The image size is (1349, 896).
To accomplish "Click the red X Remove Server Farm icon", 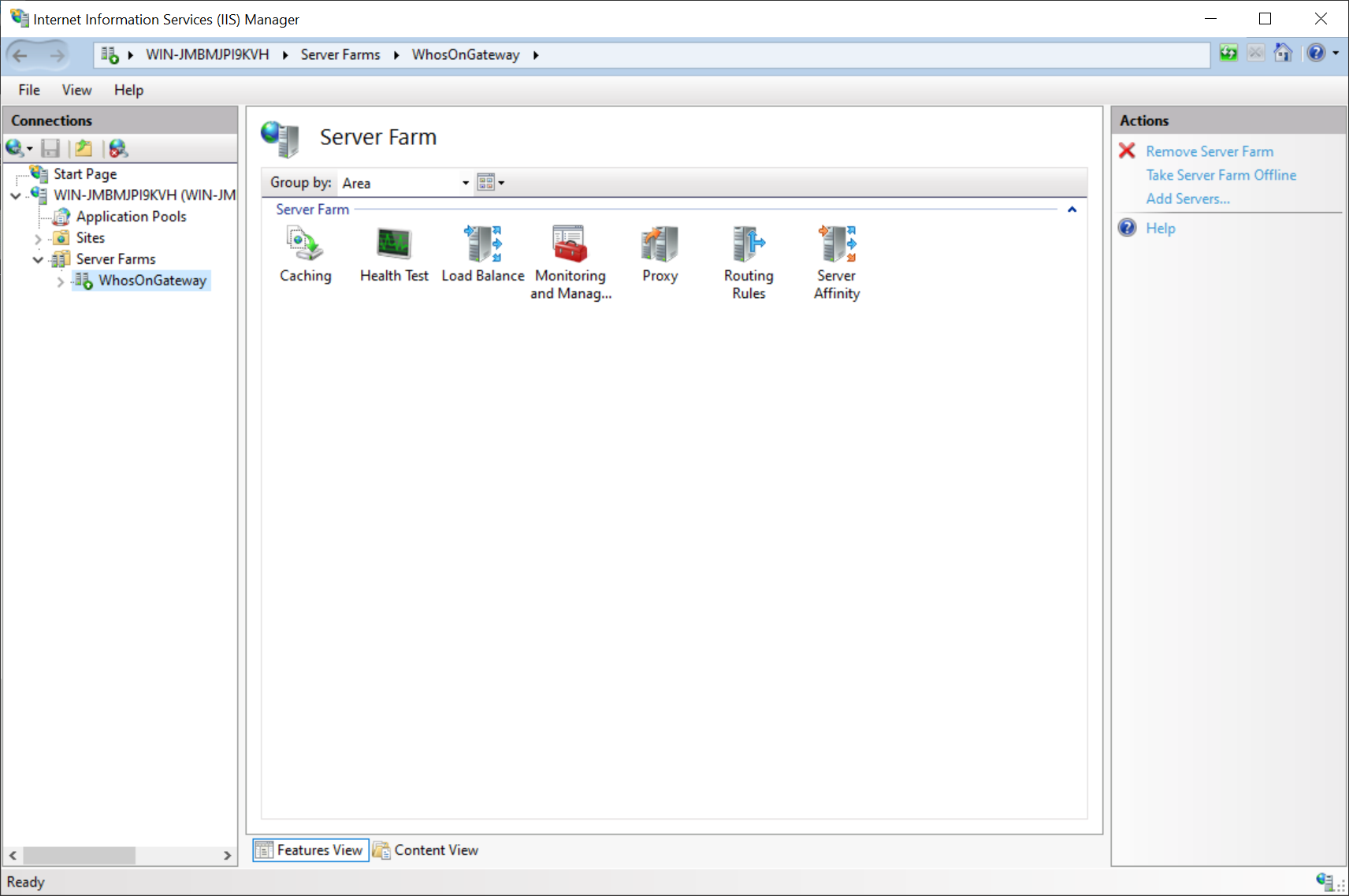I will [x=1127, y=151].
